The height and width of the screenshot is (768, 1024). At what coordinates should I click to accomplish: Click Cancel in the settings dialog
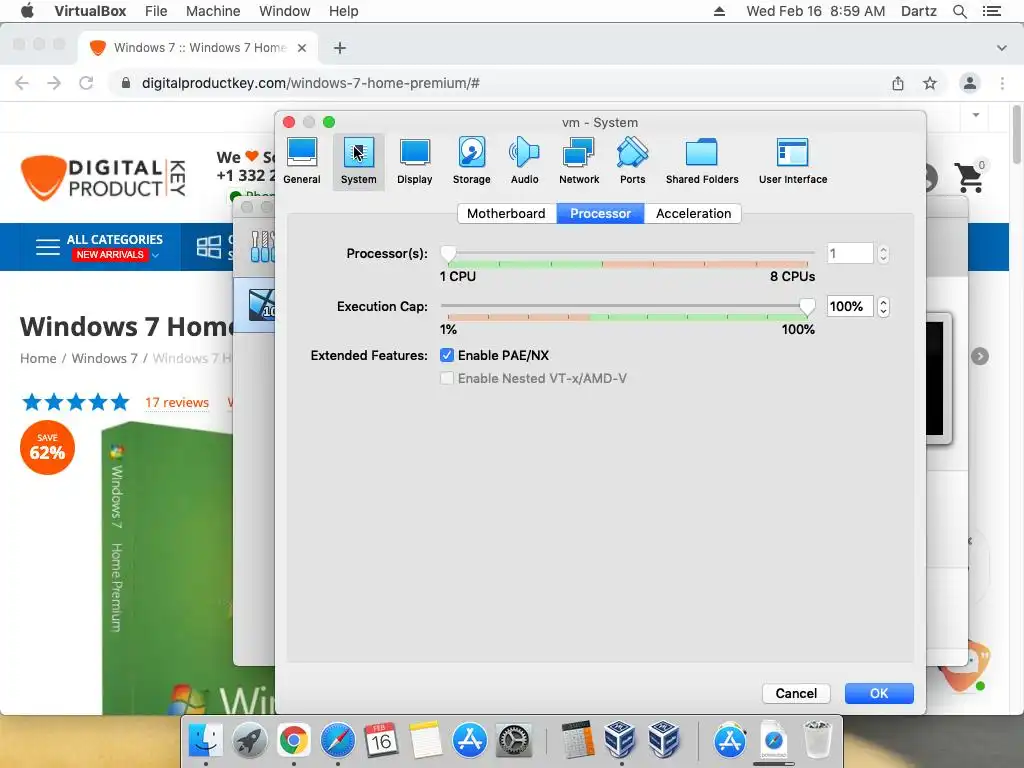796,694
